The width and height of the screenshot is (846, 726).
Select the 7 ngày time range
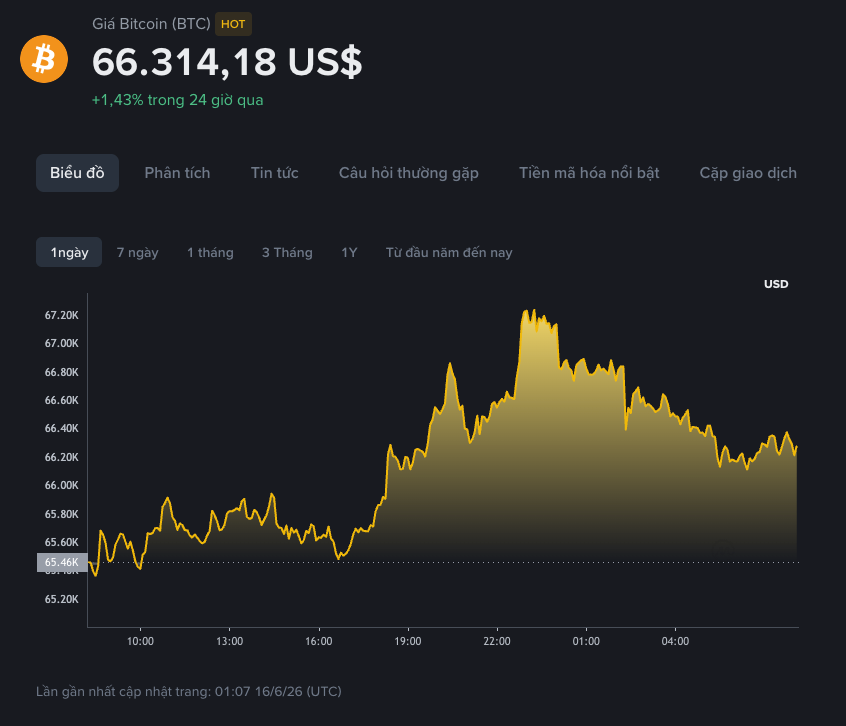138,252
